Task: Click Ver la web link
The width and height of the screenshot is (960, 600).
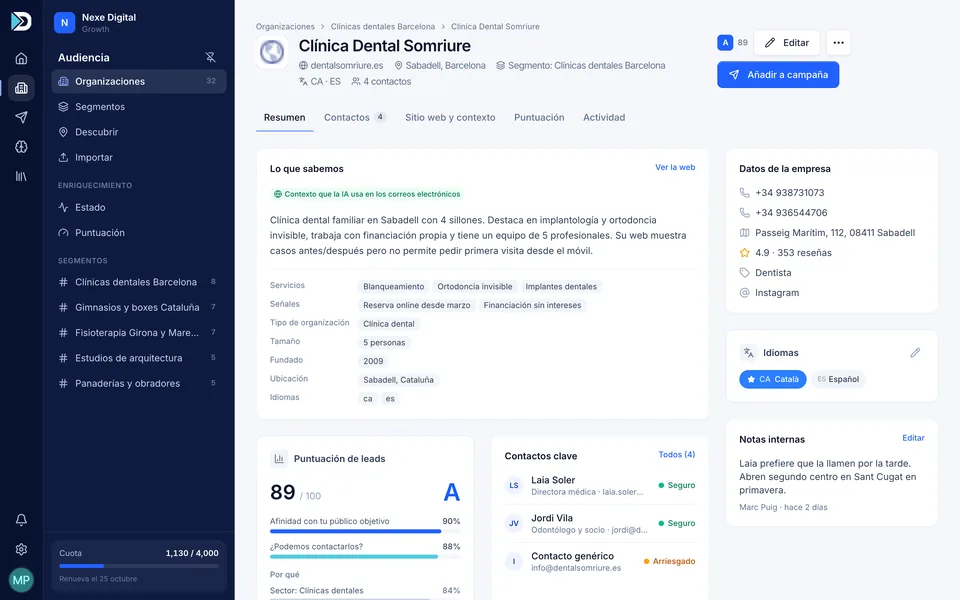Action: [x=675, y=167]
